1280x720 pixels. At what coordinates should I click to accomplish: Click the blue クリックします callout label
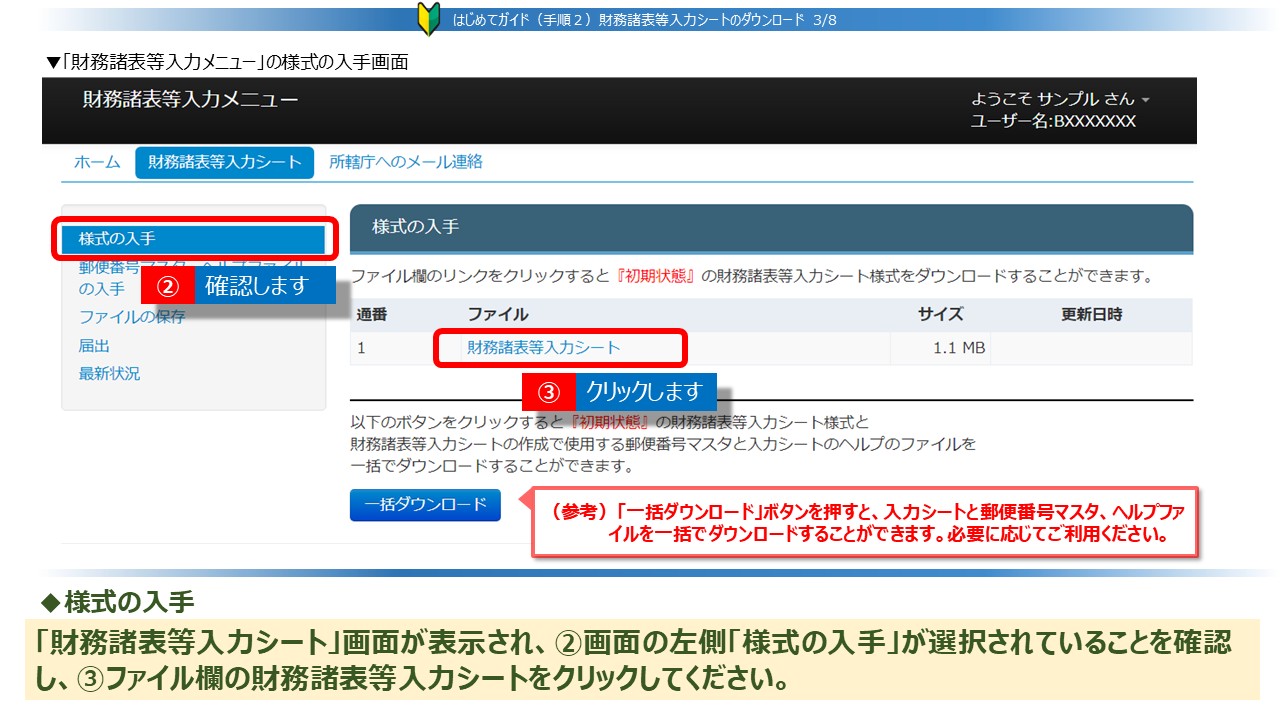pos(644,391)
